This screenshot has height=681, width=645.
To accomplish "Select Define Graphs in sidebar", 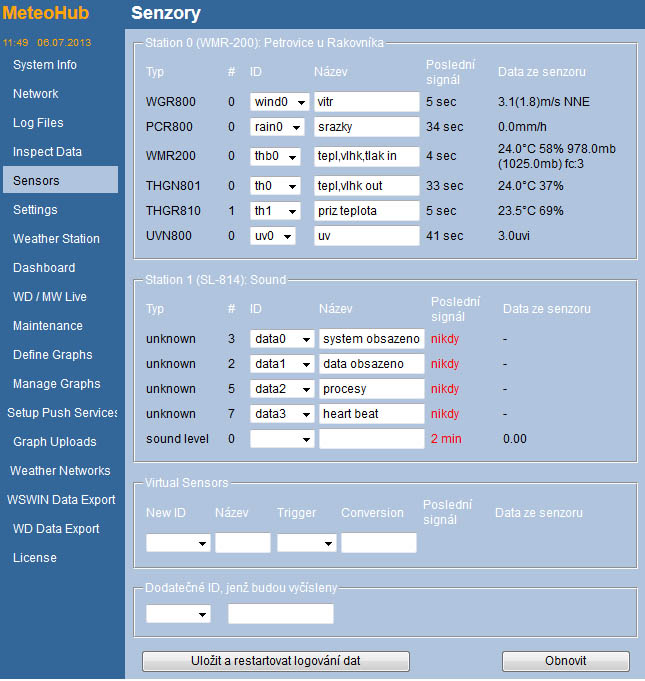I will [53, 355].
